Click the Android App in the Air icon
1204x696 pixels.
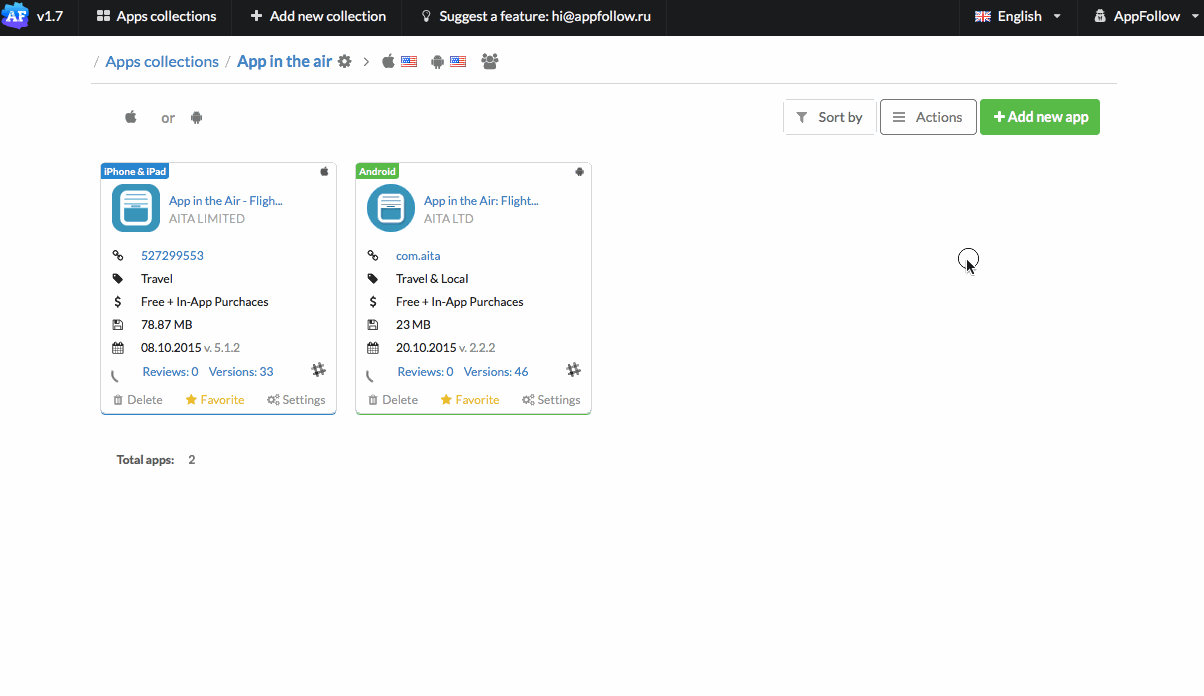(391, 209)
